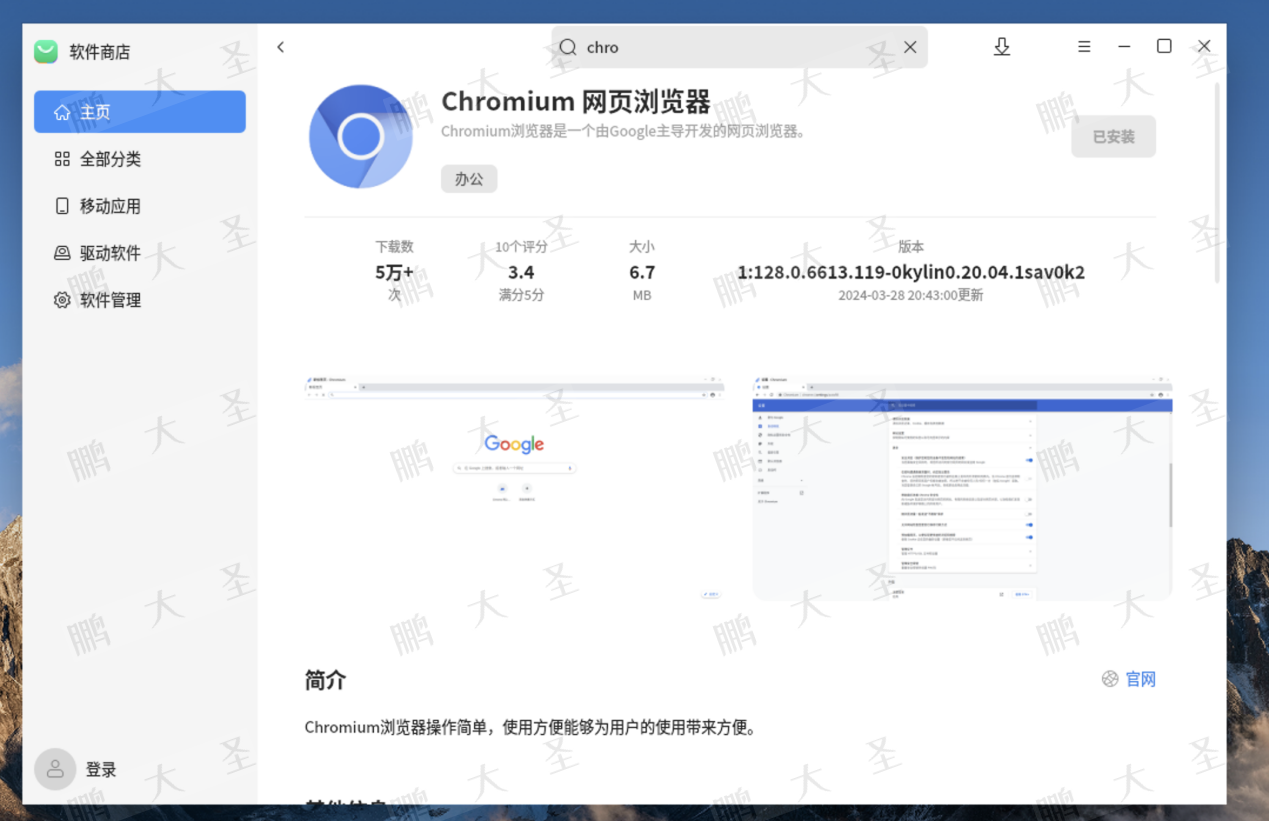
Task: Open 驱动软件 in the sidebar
Action: [140, 253]
